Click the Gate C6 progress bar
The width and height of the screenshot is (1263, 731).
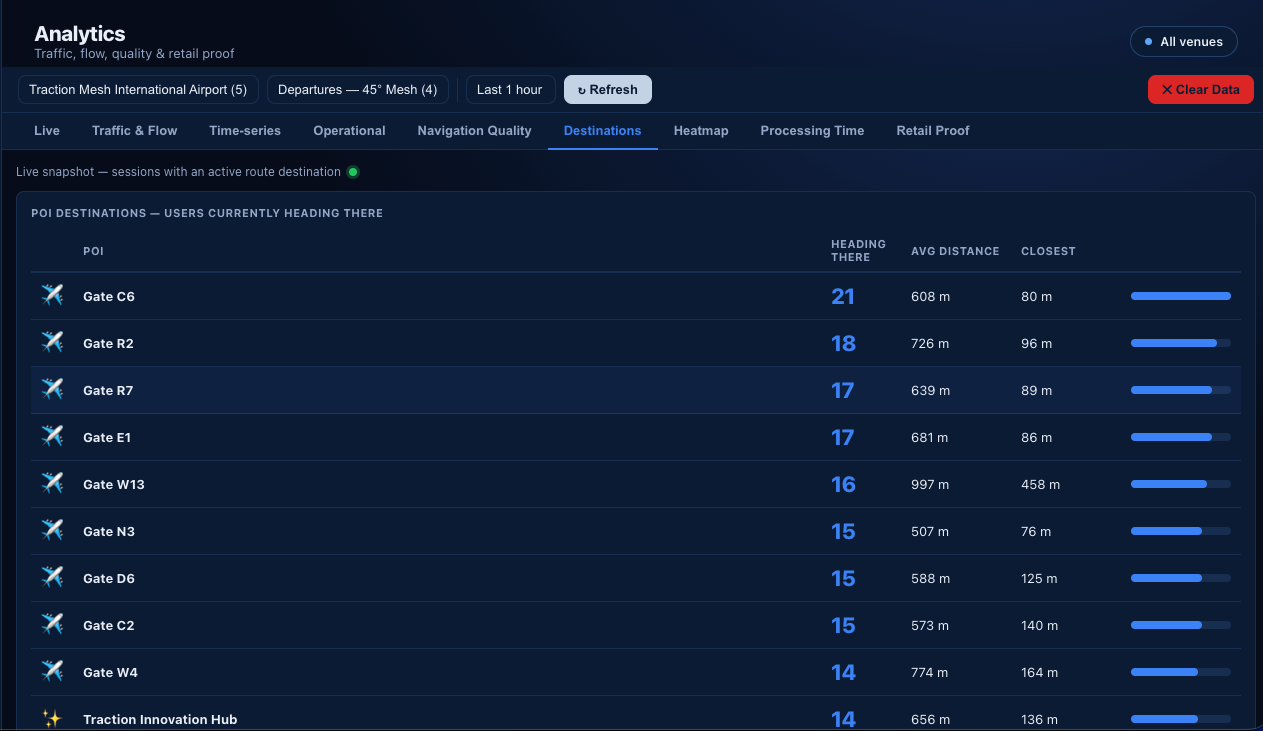(x=1181, y=296)
